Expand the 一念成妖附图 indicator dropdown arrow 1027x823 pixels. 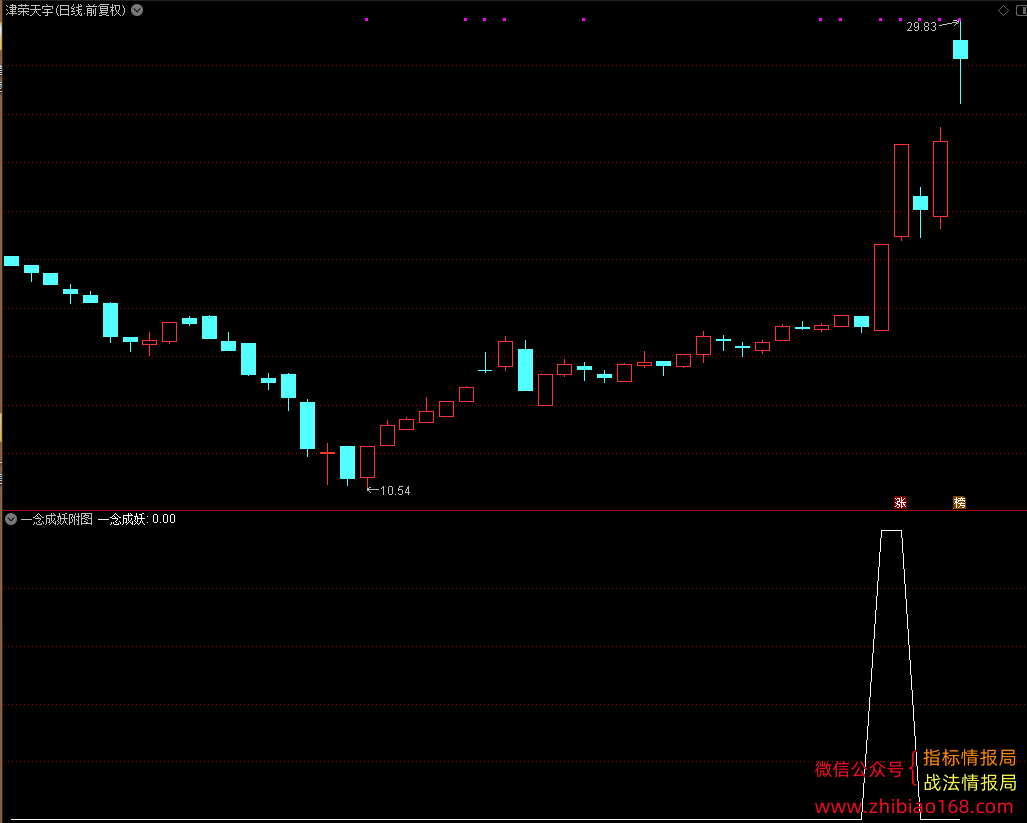(11, 519)
